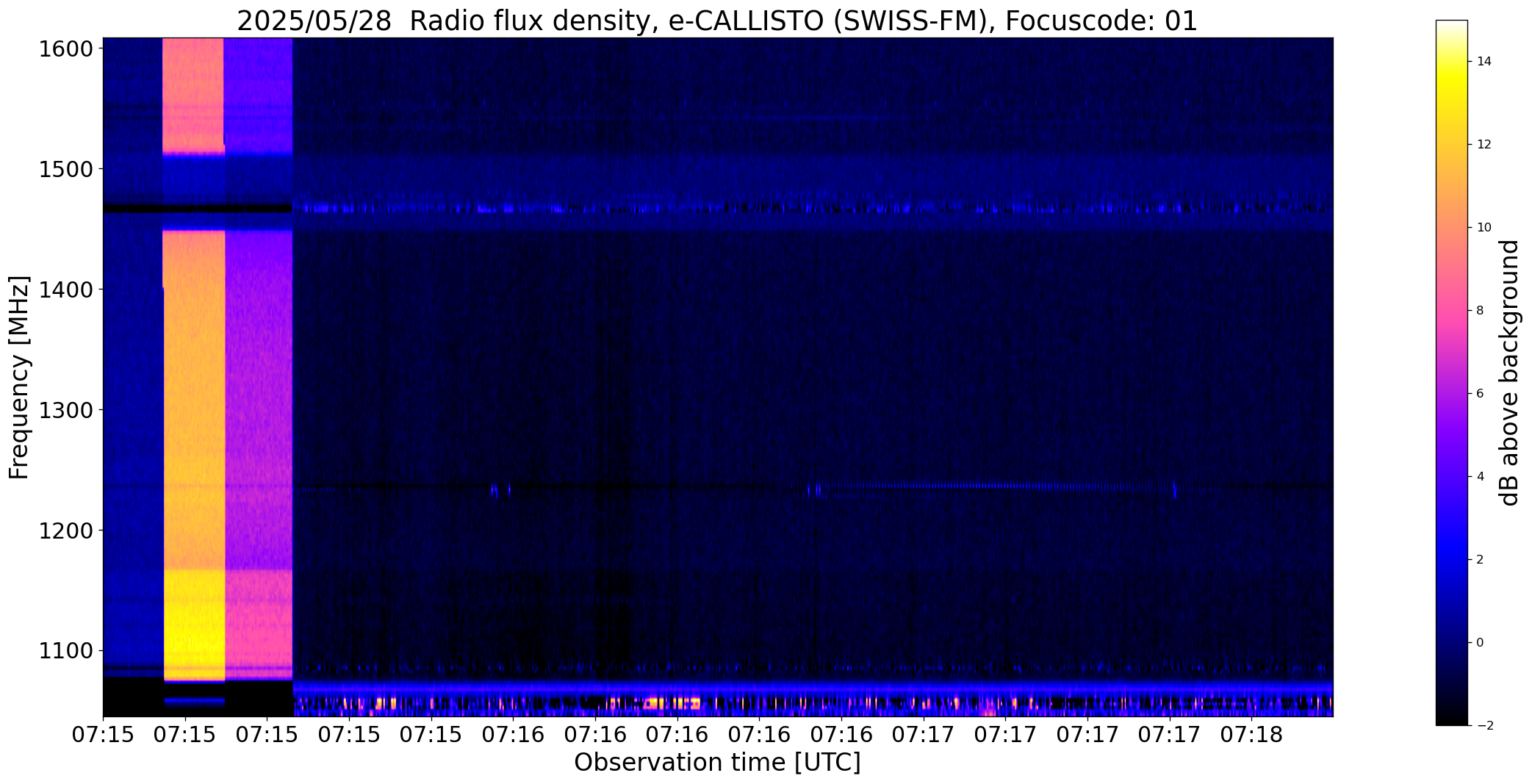
Task: Click the colorbar tick labeled 8
Action: click(x=1480, y=311)
